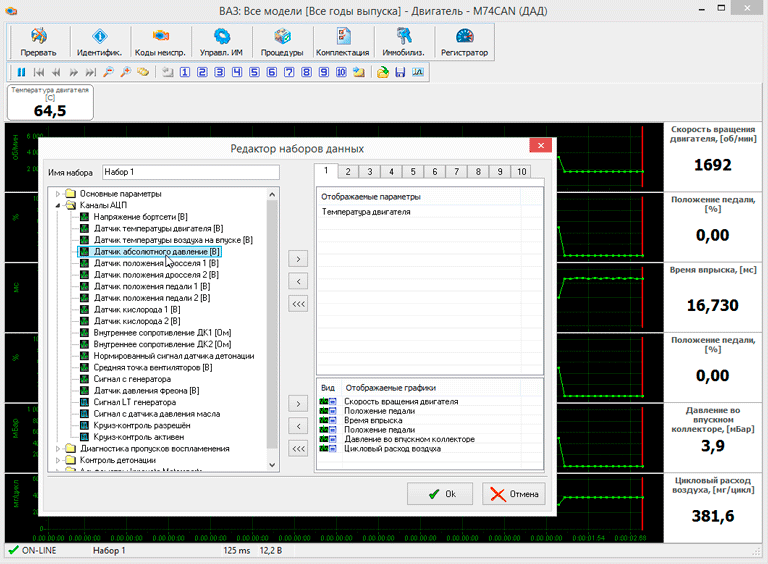Open Управл. ИМ actuator control
Viewport: 768px width, 564px height.
[220, 41]
